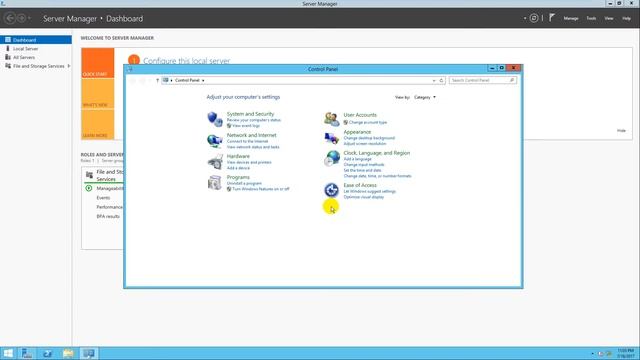Click Clock, Language, and Region globe icon

(331, 158)
